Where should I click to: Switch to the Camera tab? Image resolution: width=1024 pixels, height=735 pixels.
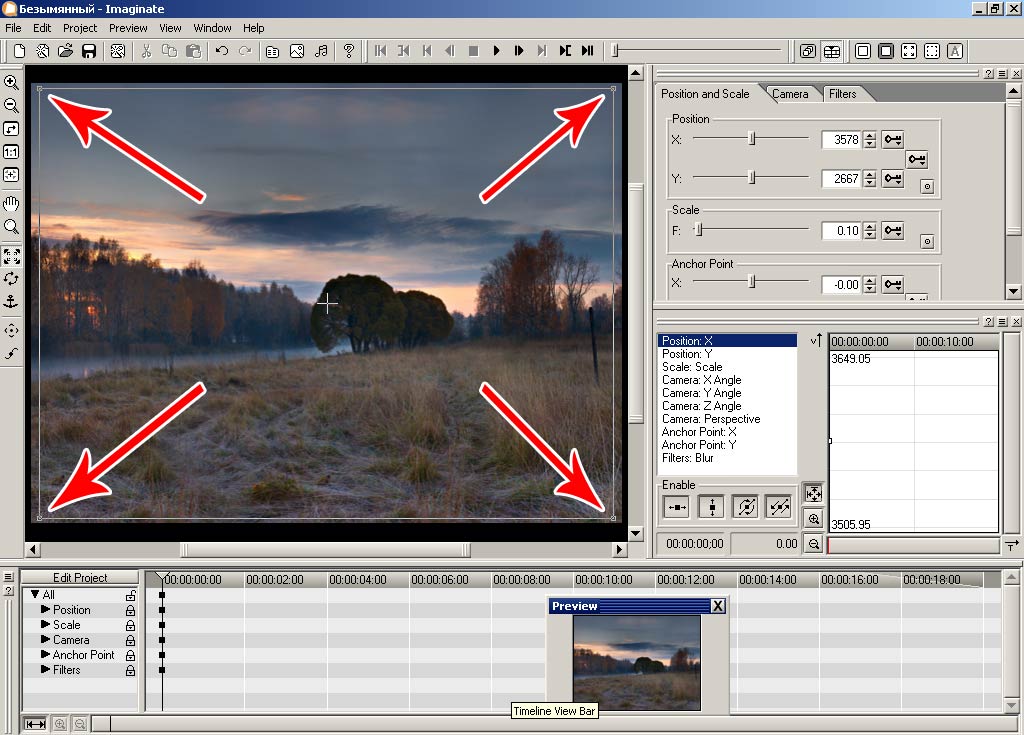pyautogui.click(x=790, y=94)
